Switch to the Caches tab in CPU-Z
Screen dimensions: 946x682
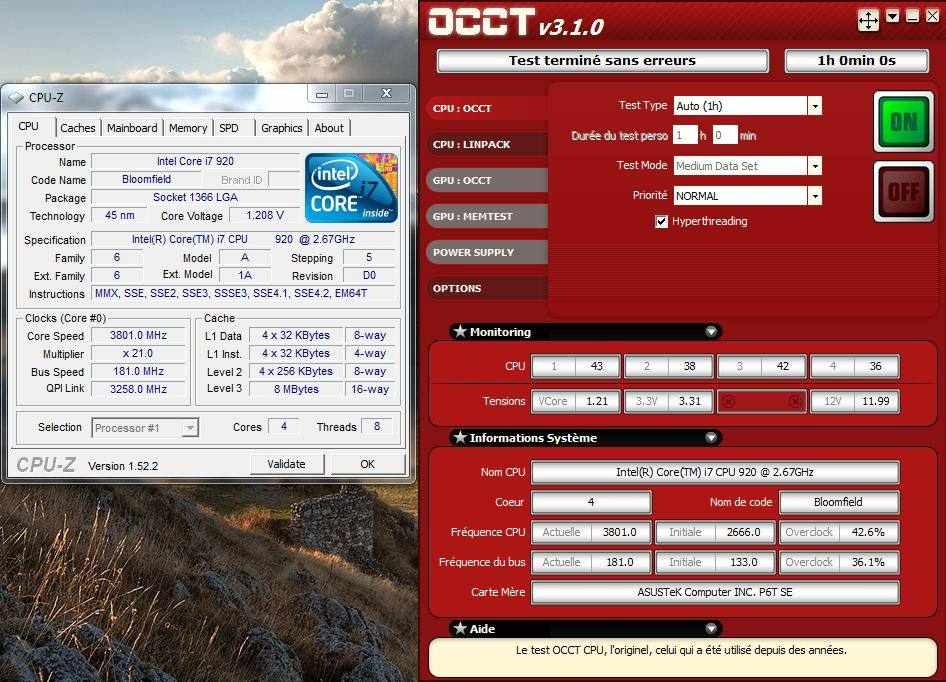pos(77,128)
